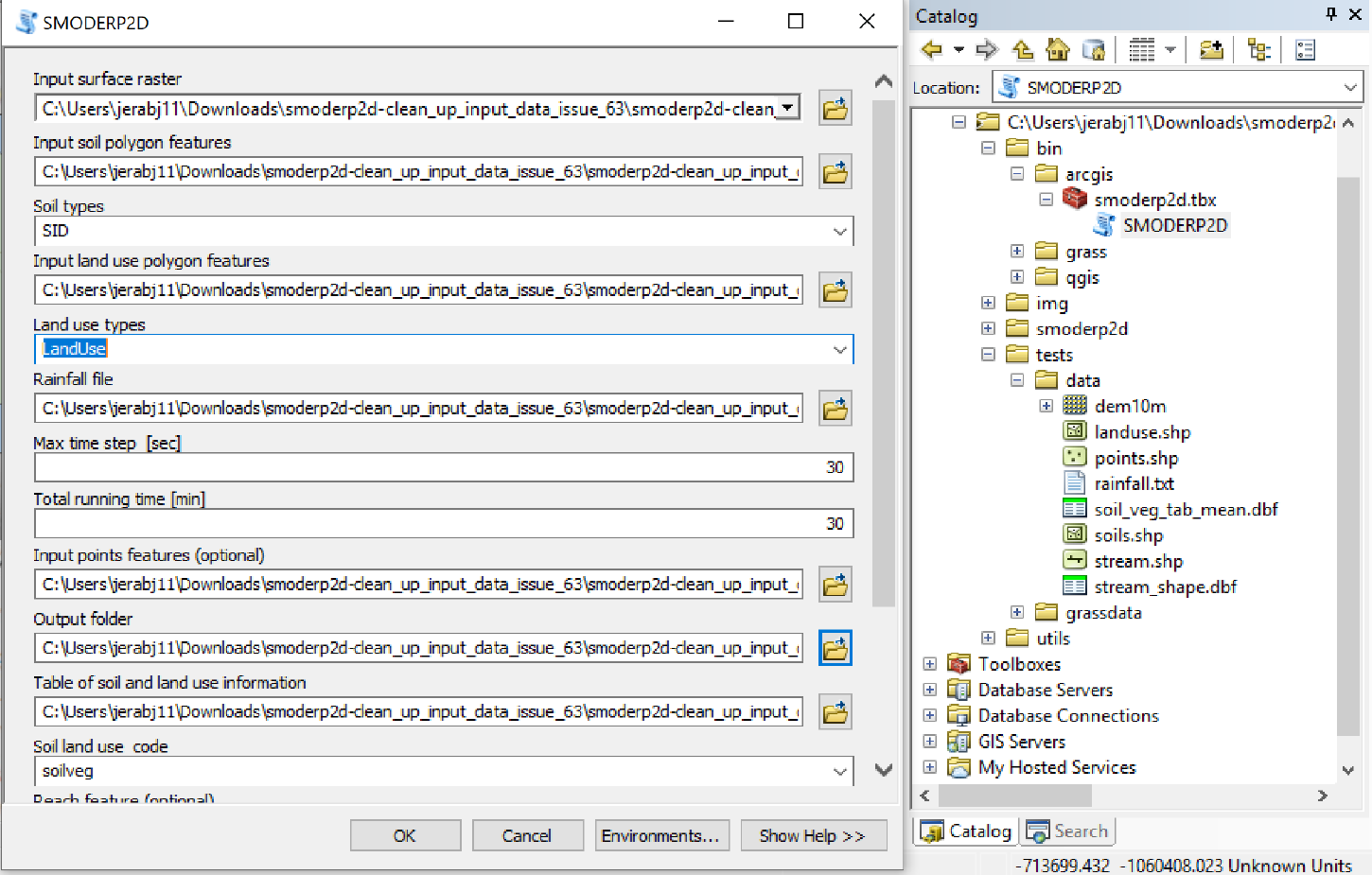Expand the smoderp2d folder
The image size is (1372, 875).
click(x=988, y=329)
